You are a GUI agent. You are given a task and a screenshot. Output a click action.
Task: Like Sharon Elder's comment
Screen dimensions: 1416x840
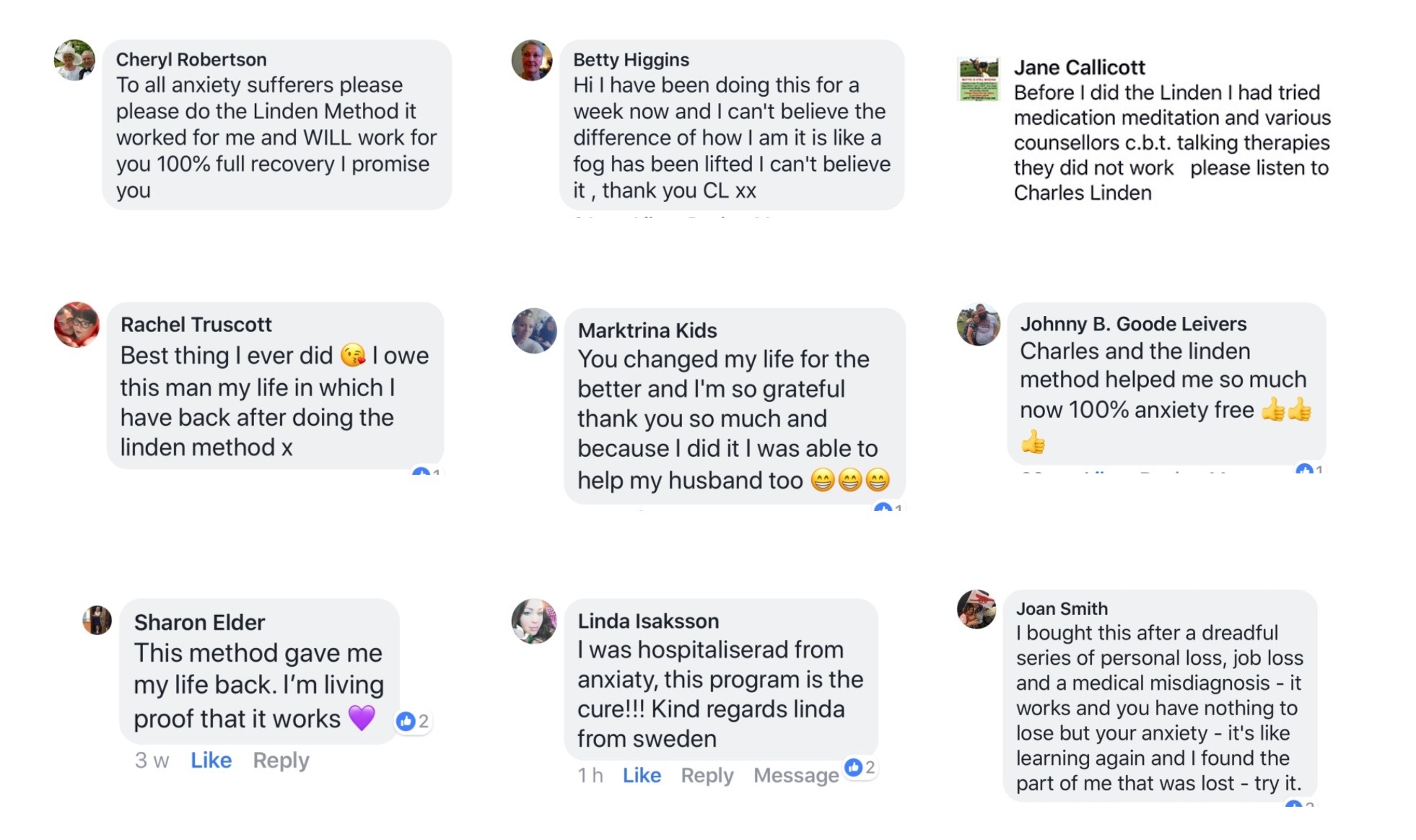[x=211, y=761]
